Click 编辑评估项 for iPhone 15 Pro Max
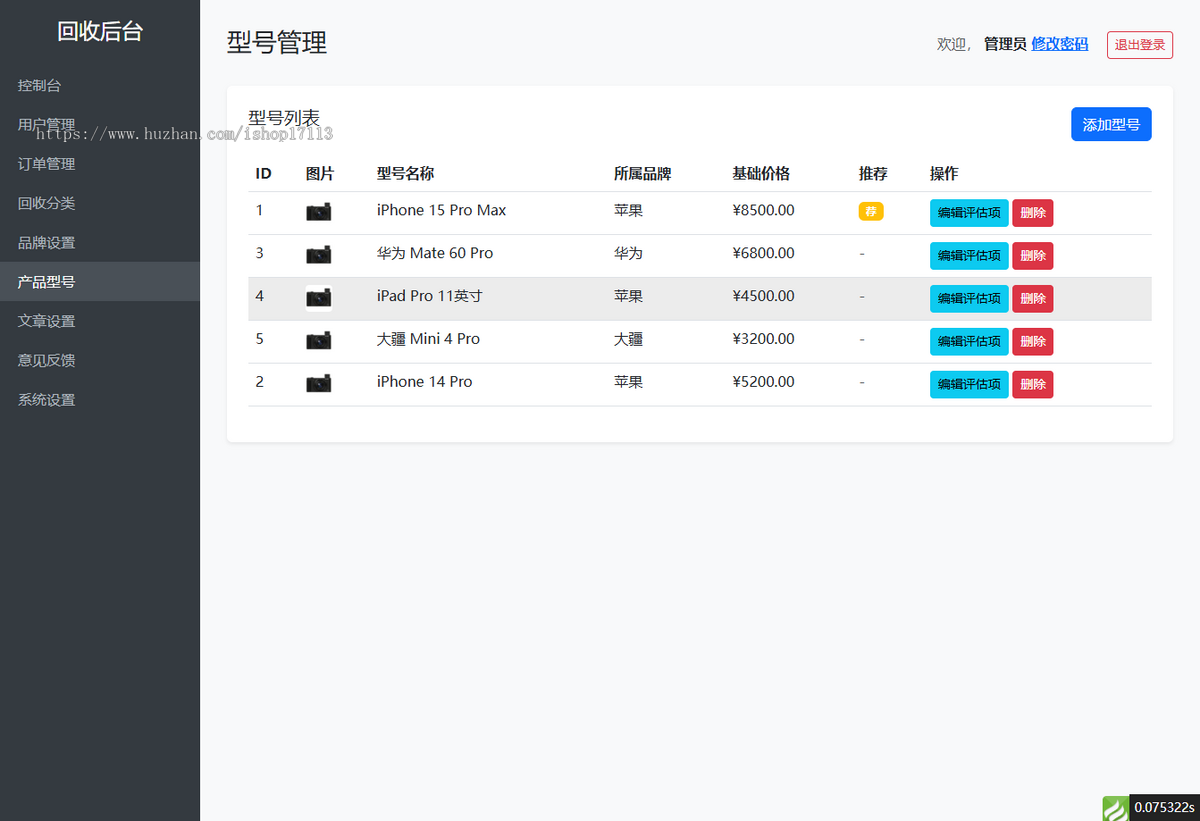1200x821 pixels. [x=969, y=213]
